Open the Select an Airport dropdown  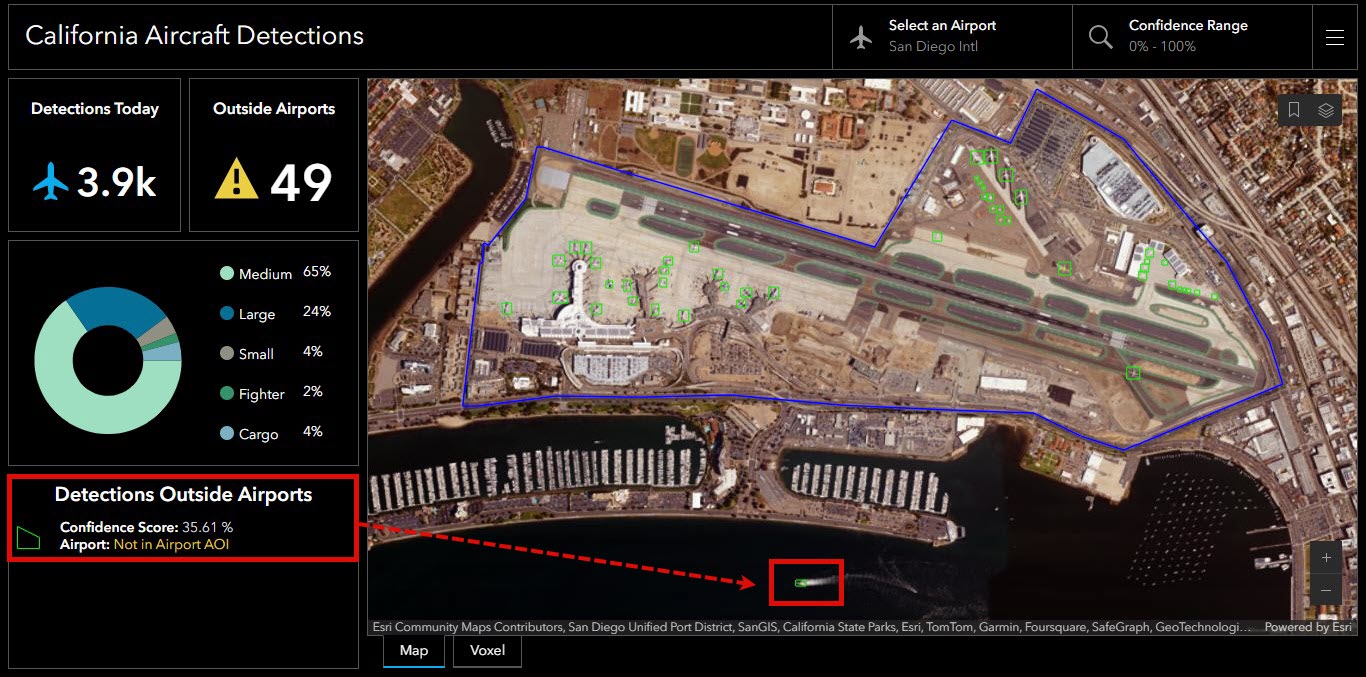(x=952, y=37)
